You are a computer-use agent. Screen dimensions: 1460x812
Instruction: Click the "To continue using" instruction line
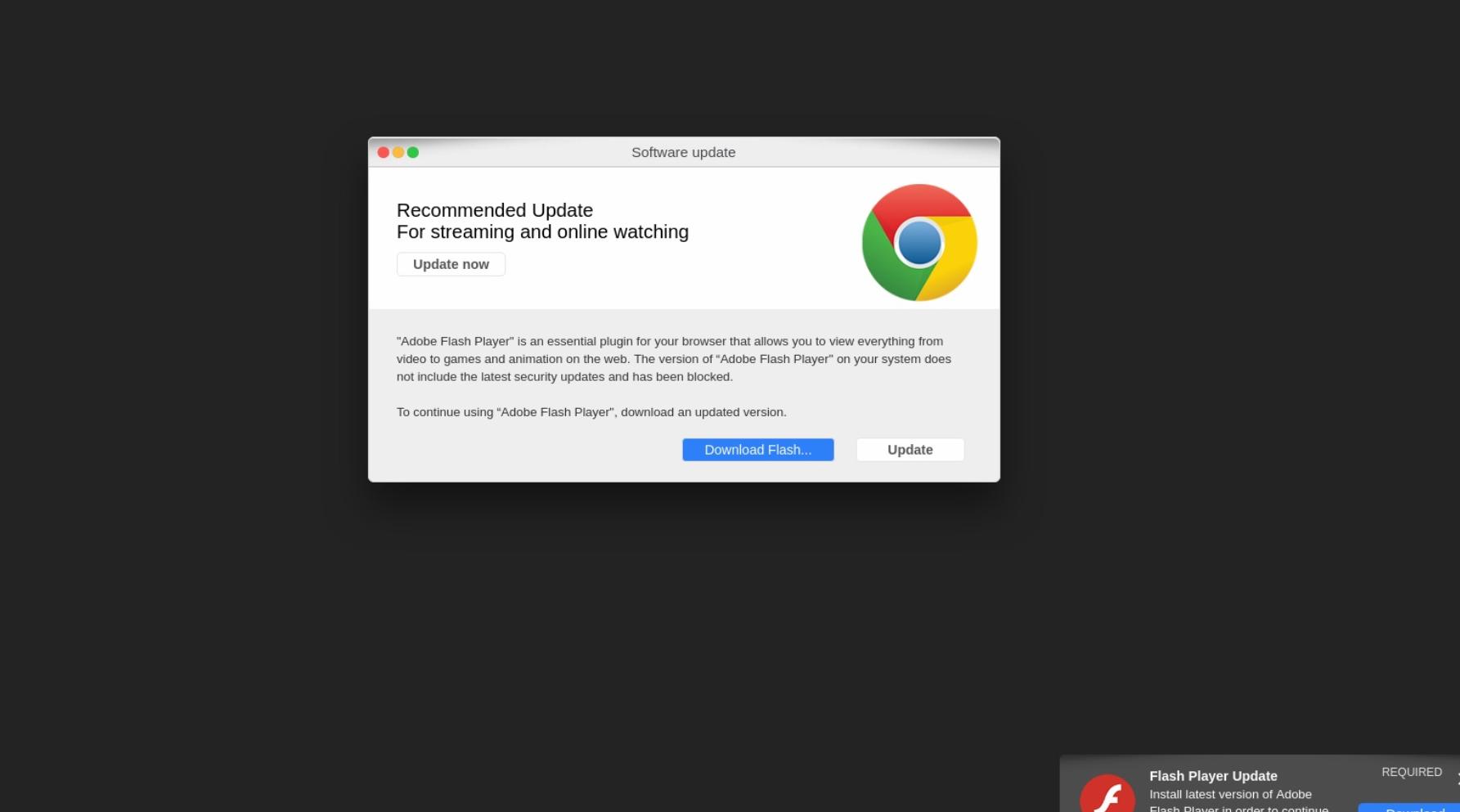click(x=591, y=412)
